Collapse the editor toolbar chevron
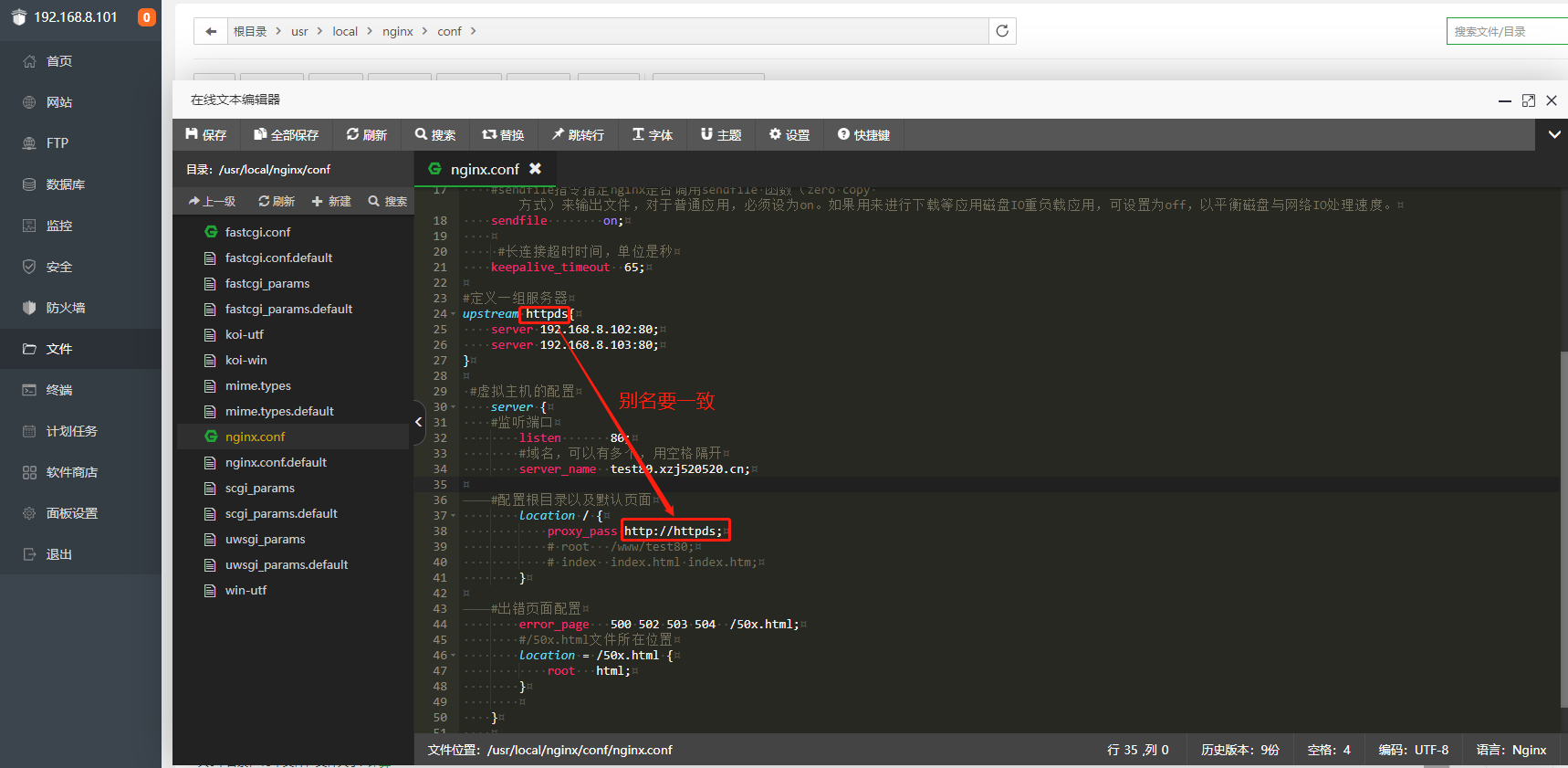Image resolution: width=1568 pixels, height=768 pixels. pyautogui.click(x=1554, y=135)
